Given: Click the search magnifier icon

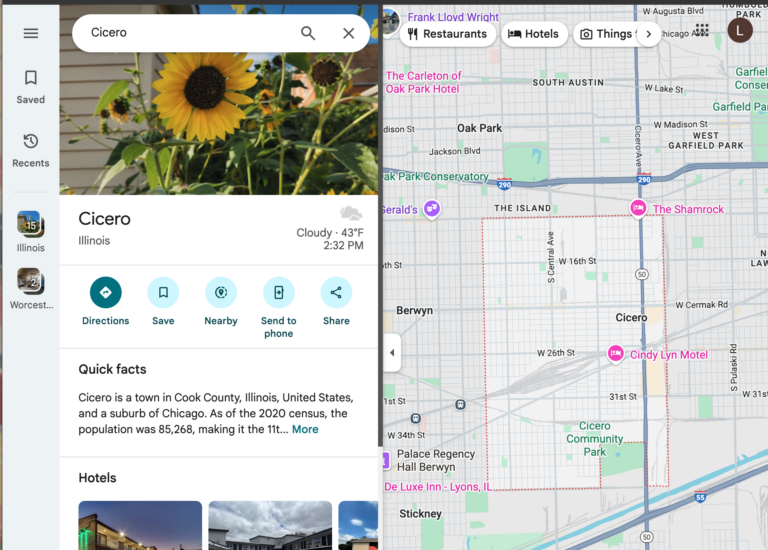Looking at the screenshot, I should point(308,33).
